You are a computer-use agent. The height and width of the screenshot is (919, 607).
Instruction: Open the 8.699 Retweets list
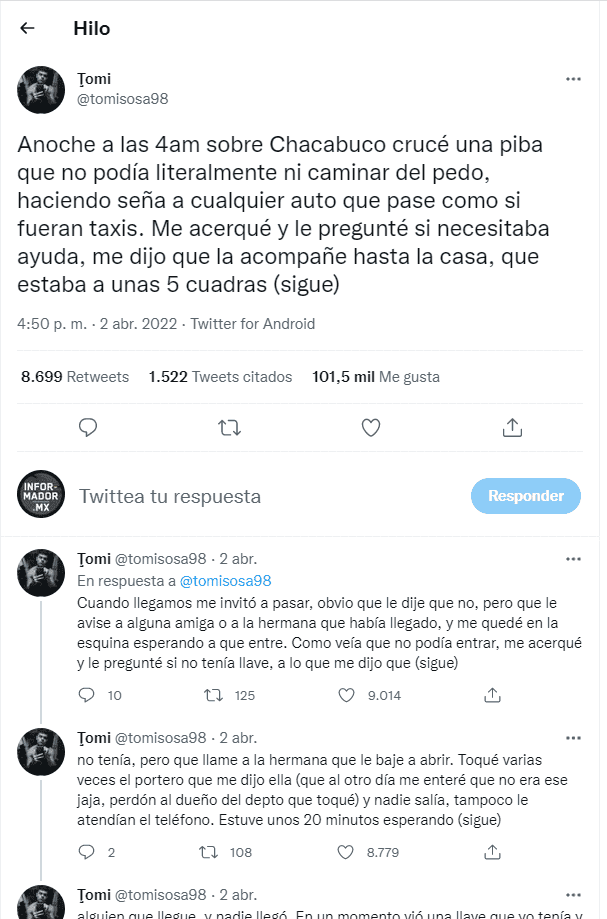point(75,377)
